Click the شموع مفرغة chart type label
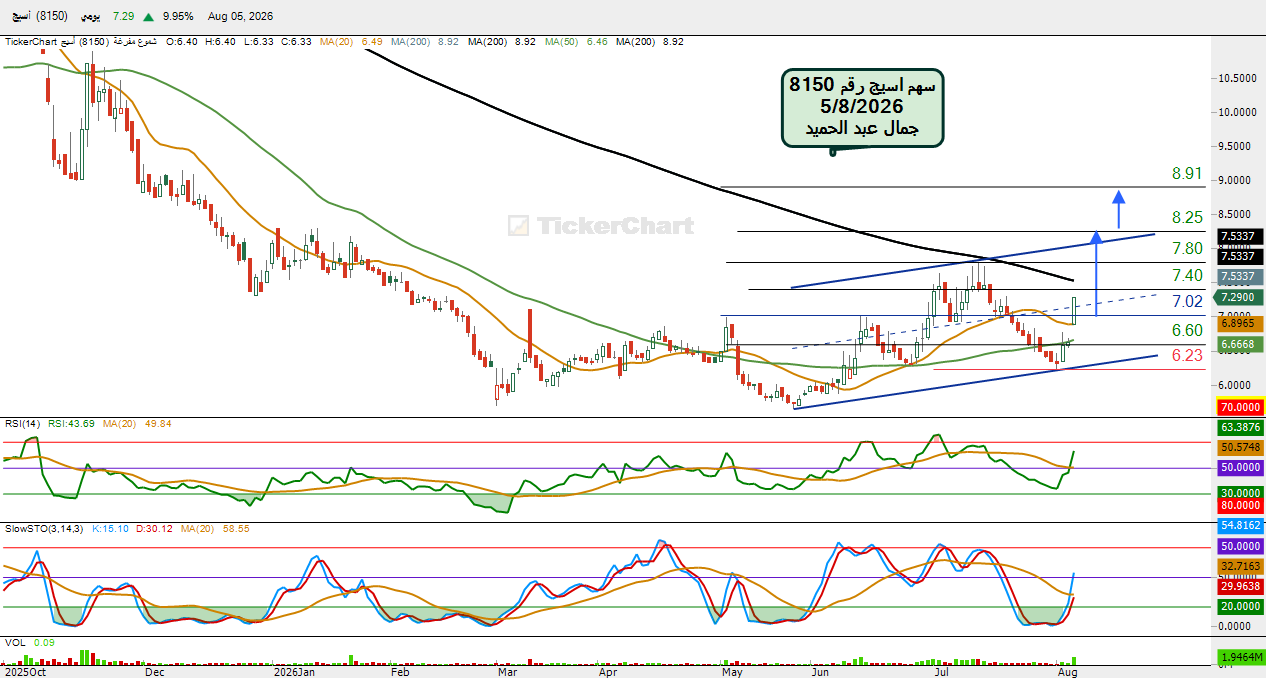 coord(135,42)
